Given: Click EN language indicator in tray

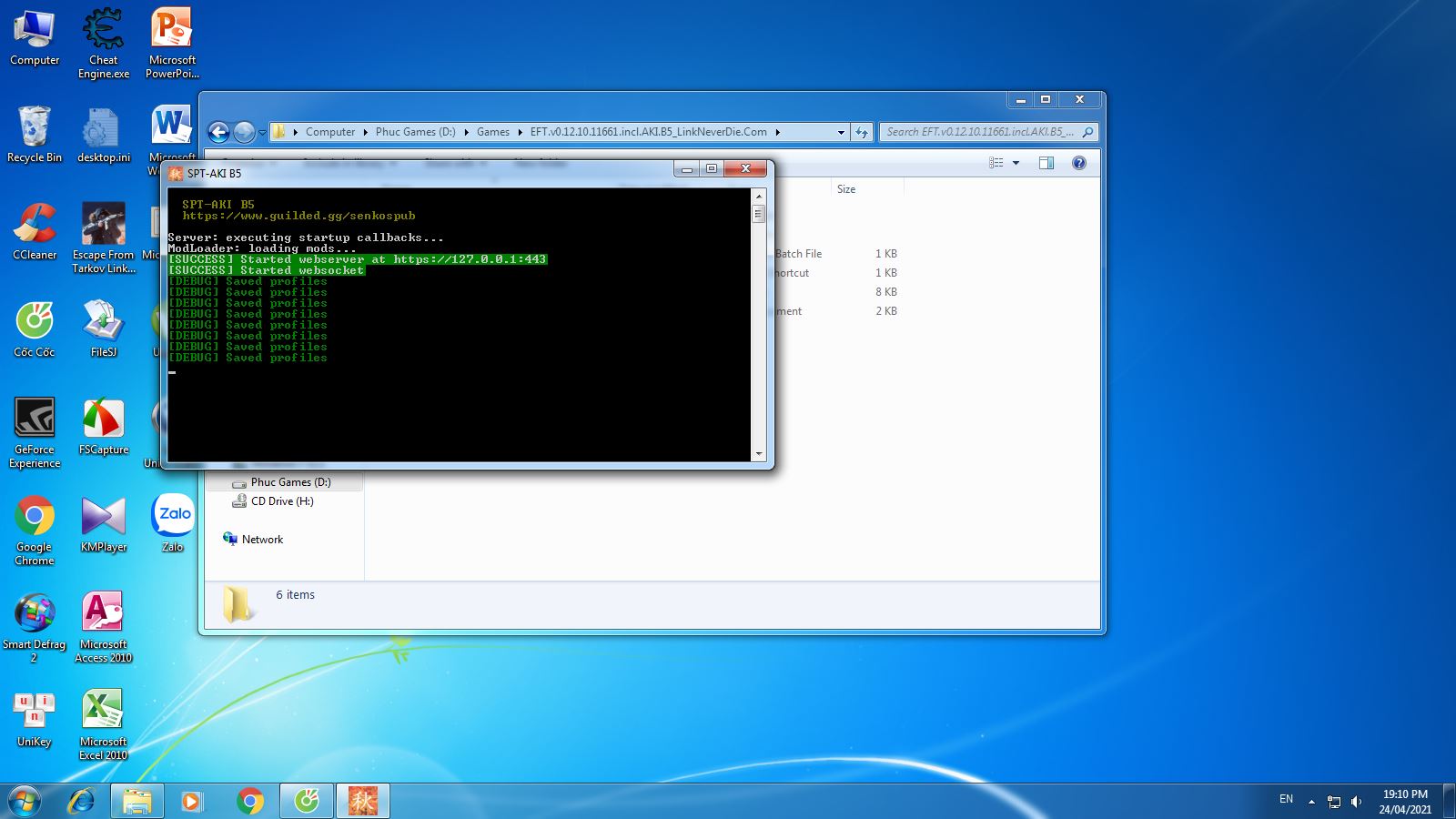Looking at the screenshot, I should click(x=1286, y=799).
